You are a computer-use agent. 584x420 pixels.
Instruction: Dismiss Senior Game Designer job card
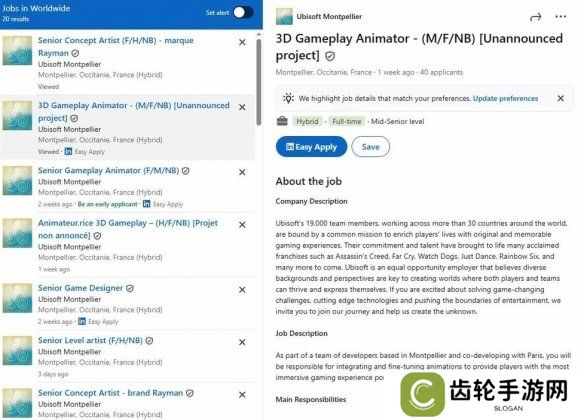[242, 290]
